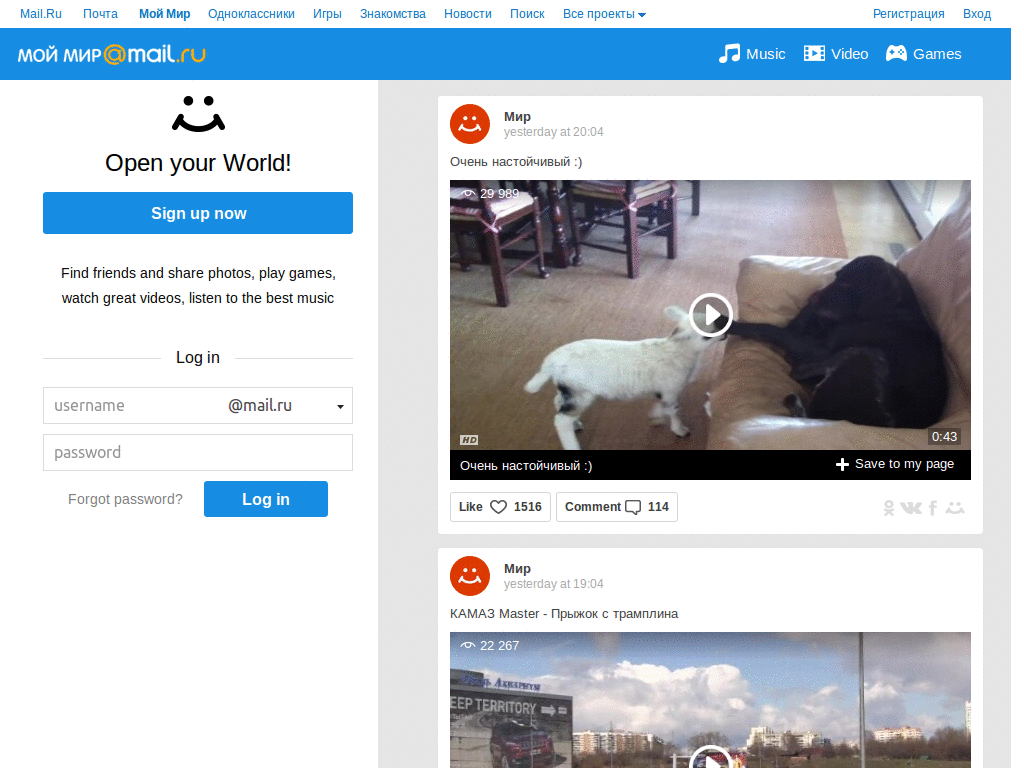Open Новости in top navigation
This screenshot has height=768, width=1024.
click(468, 14)
